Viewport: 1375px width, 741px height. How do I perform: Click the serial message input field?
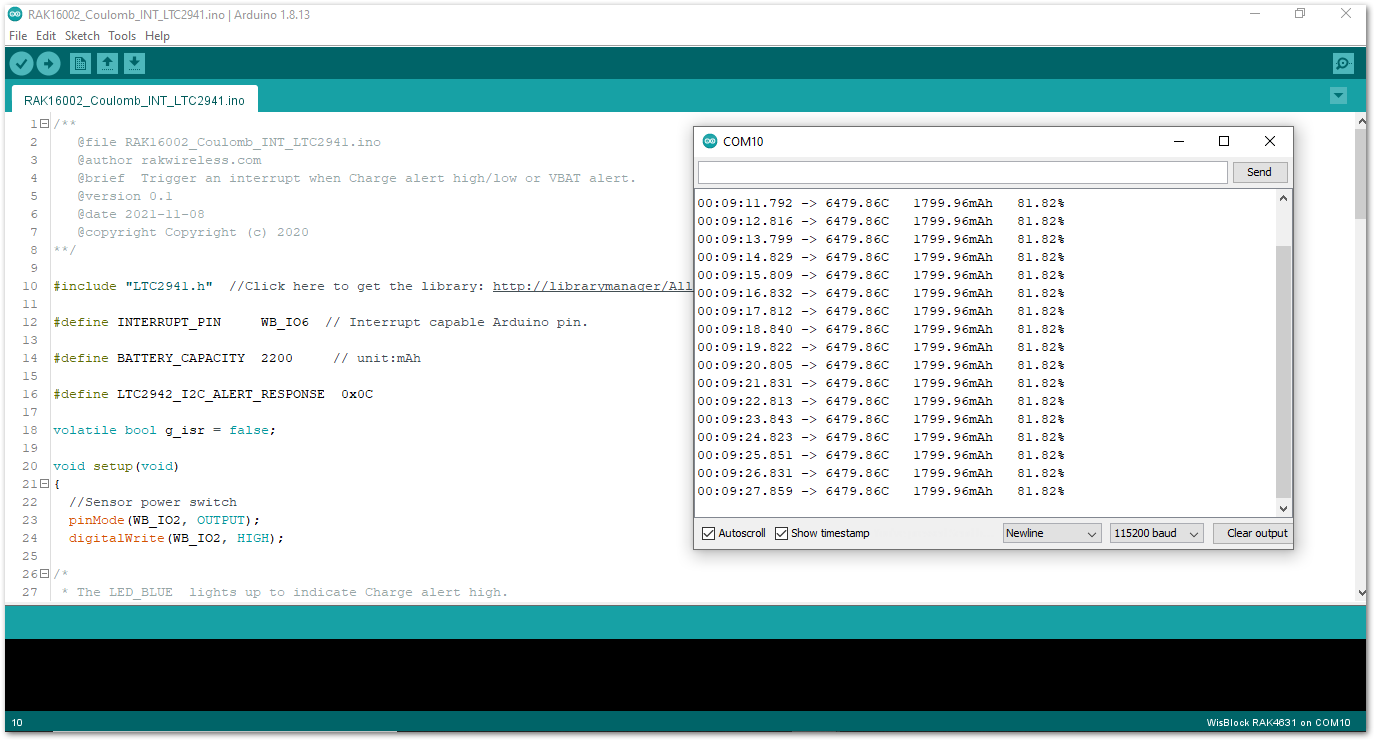click(x=962, y=172)
